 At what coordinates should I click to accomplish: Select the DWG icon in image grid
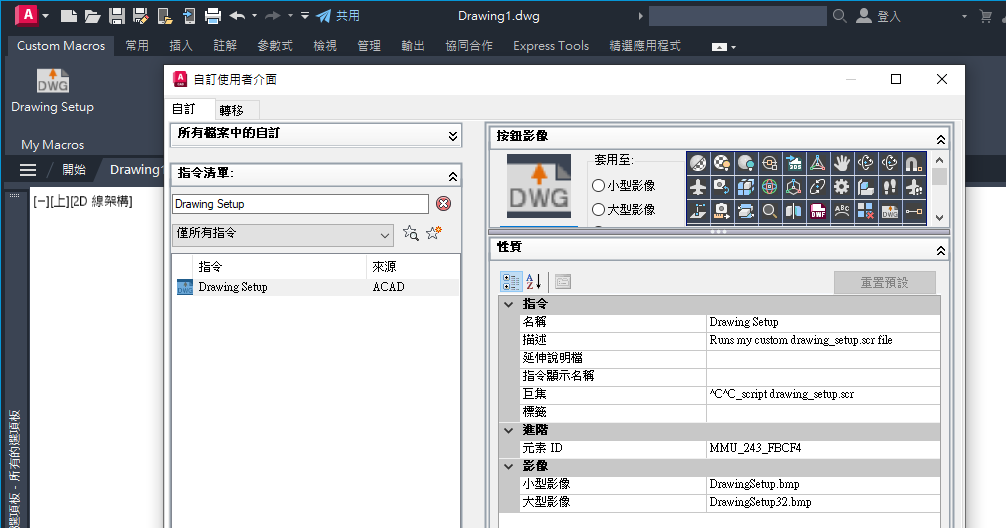pos(890,211)
